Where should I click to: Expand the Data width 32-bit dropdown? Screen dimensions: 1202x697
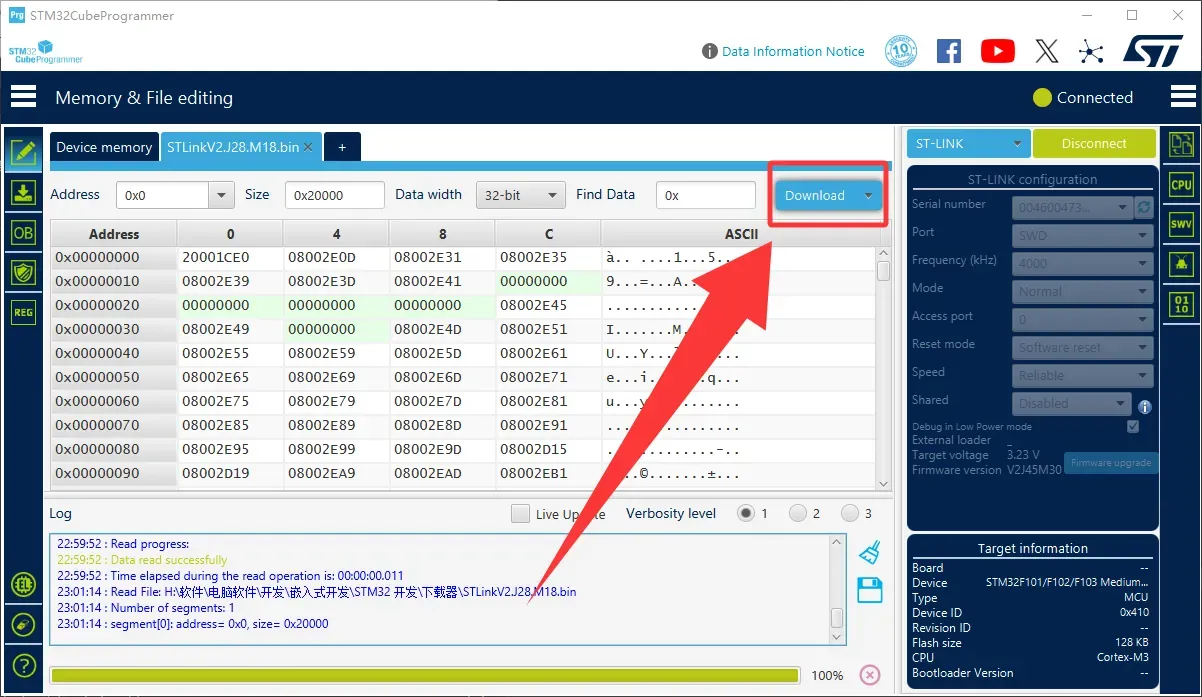519,195
